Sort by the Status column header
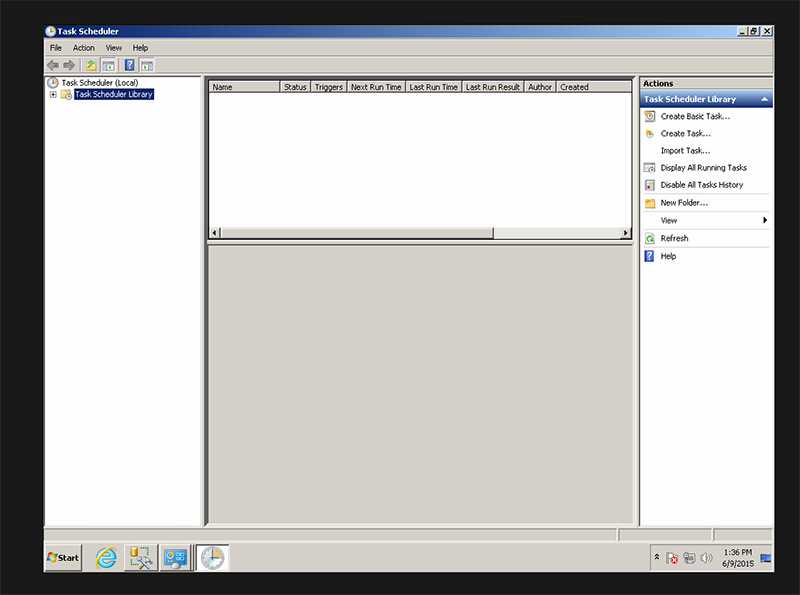This screenshot has width=800, height=595. (295, 87)
